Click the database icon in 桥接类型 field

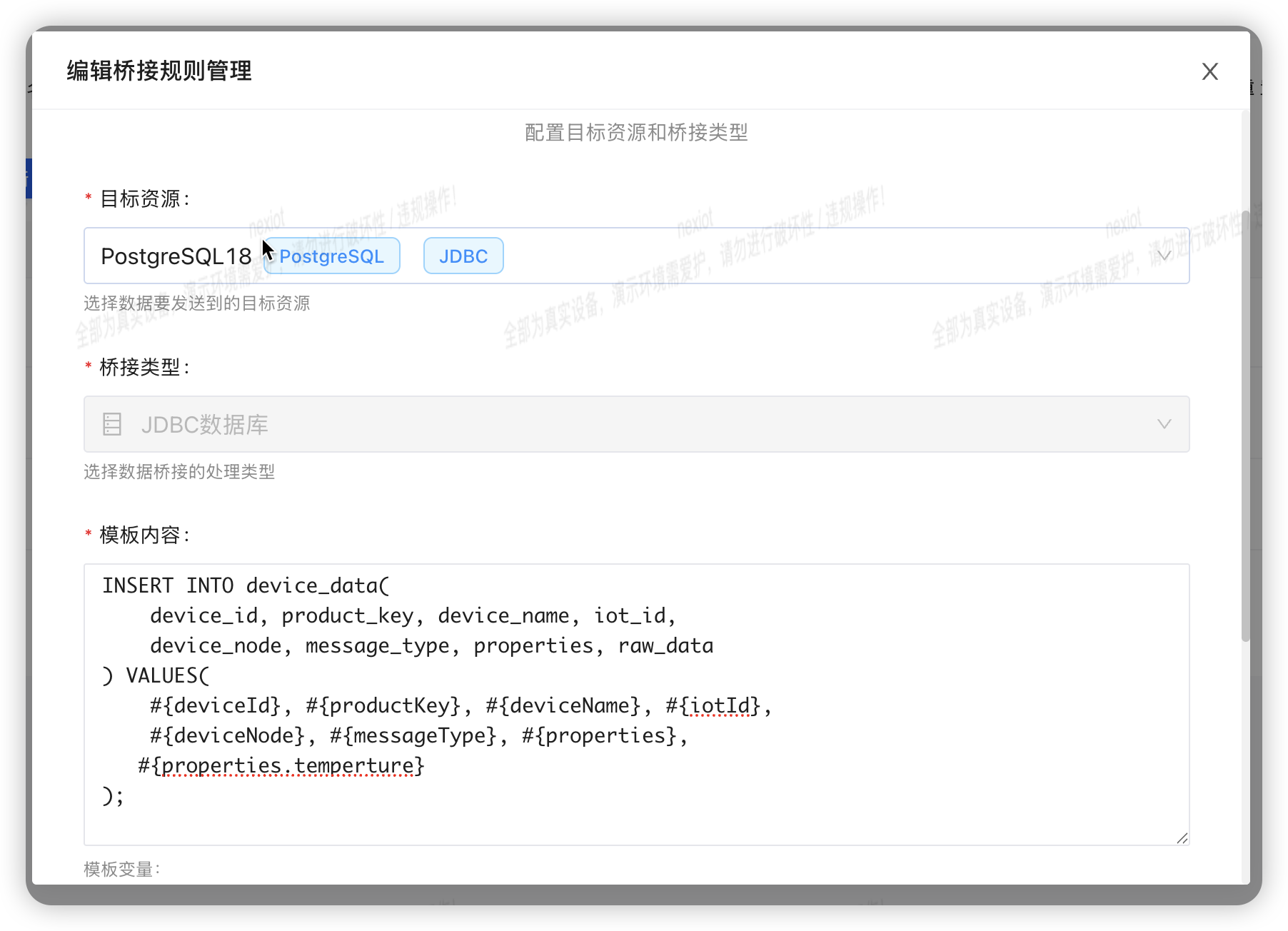tap(112, 424)
